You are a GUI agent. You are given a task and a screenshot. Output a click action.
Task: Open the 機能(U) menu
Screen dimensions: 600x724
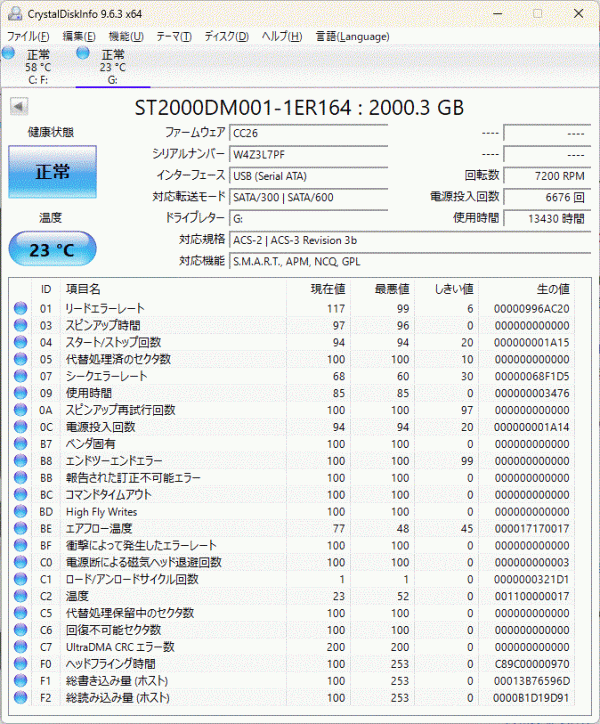(x=126, y=36)
